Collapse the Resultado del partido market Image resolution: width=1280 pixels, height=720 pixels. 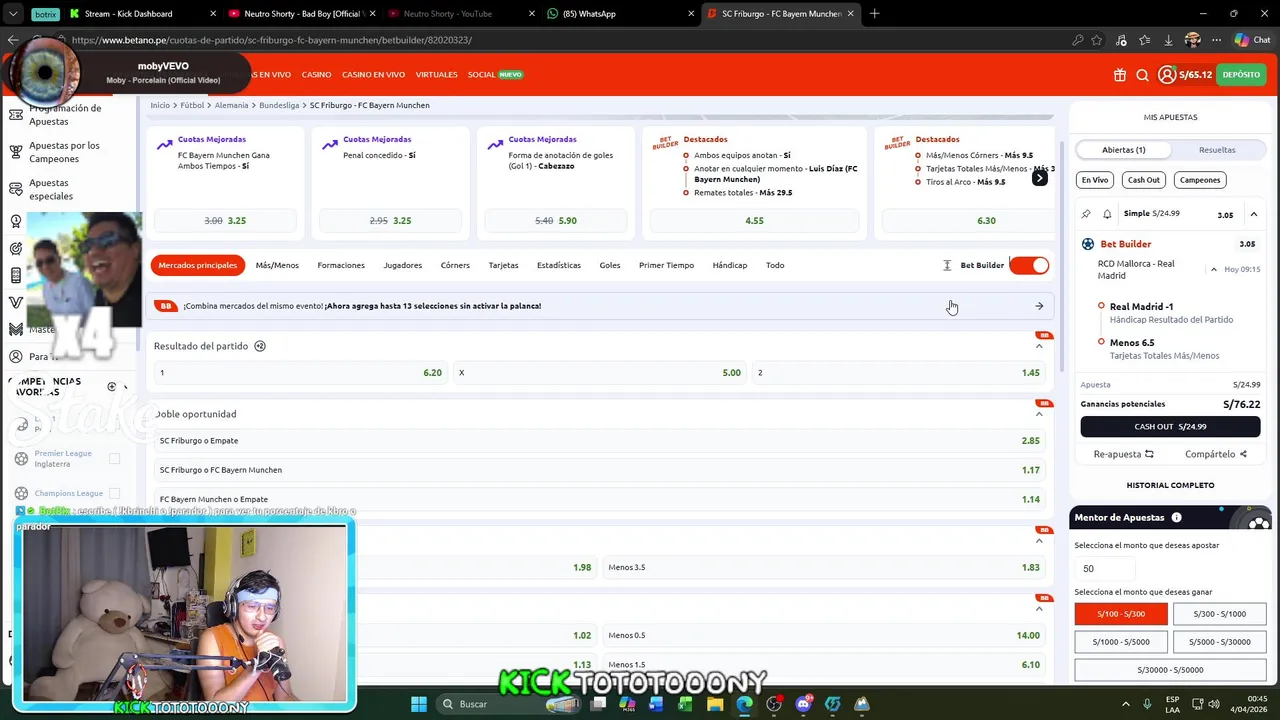1039,346
